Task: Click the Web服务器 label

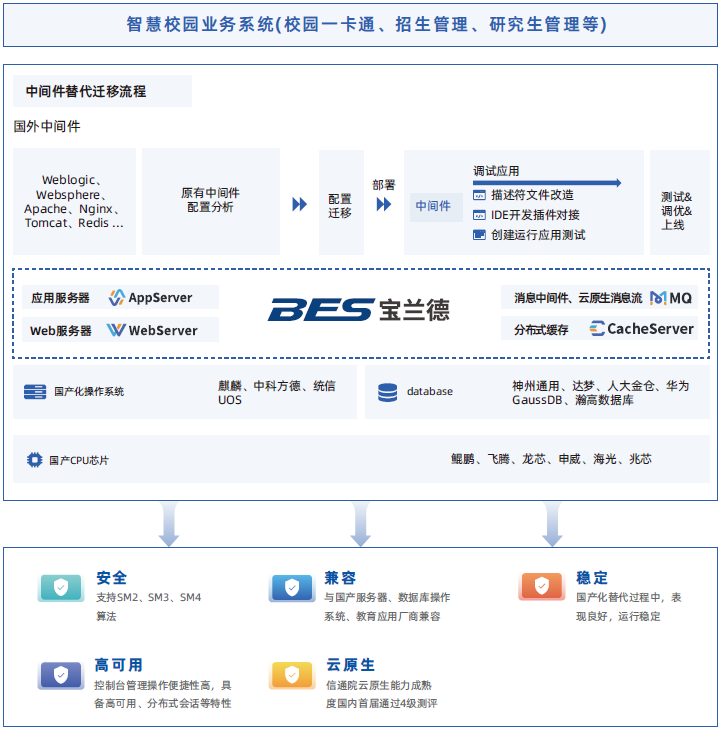Action: 60,331
